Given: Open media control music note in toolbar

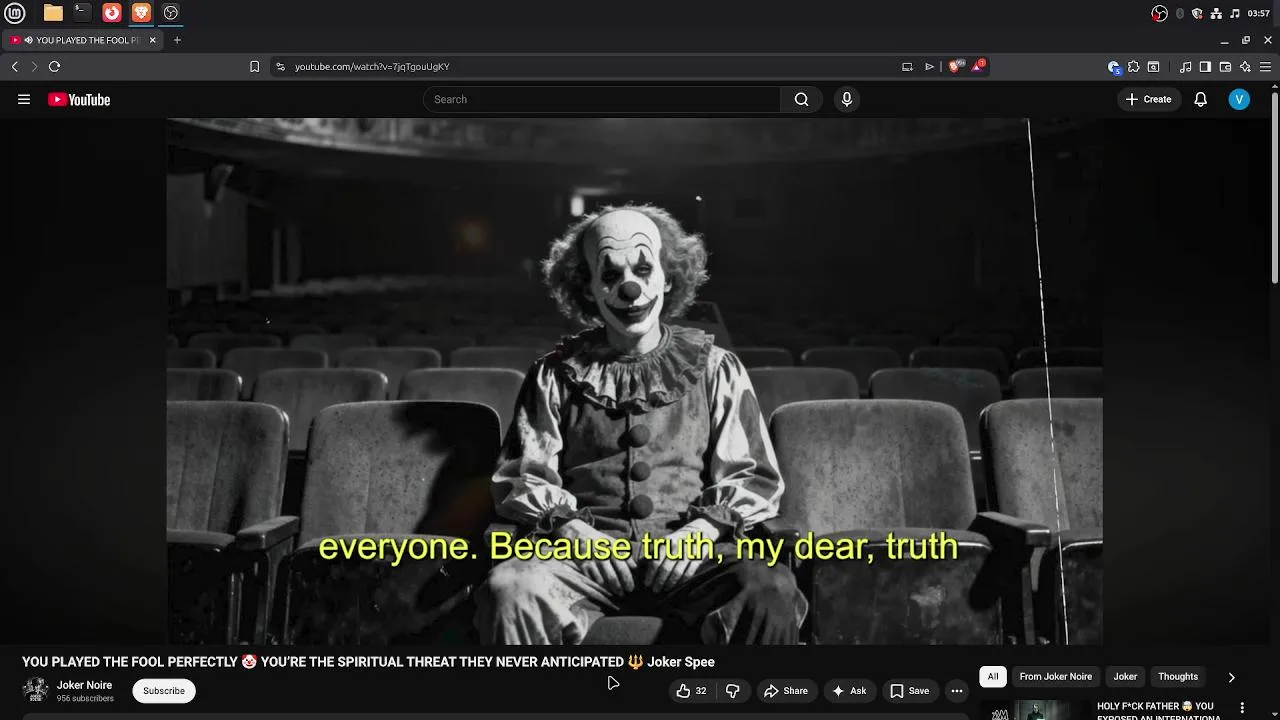Looking at the screenshot, I should pyautogui.click(x=1186, y=66).
